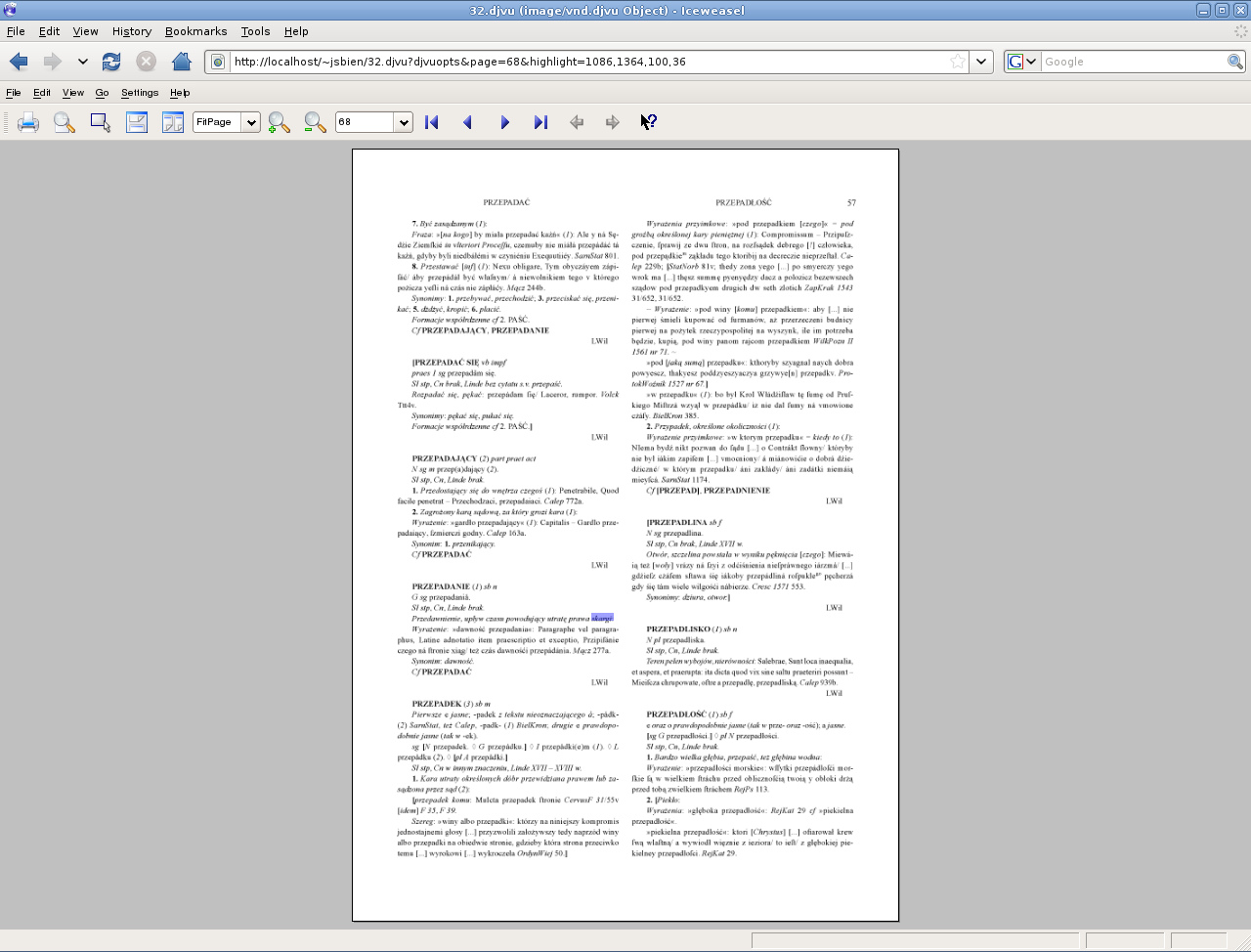The image size is (1251, 952).
Task: Print the DjVu document
Action: tap(28, 122)
